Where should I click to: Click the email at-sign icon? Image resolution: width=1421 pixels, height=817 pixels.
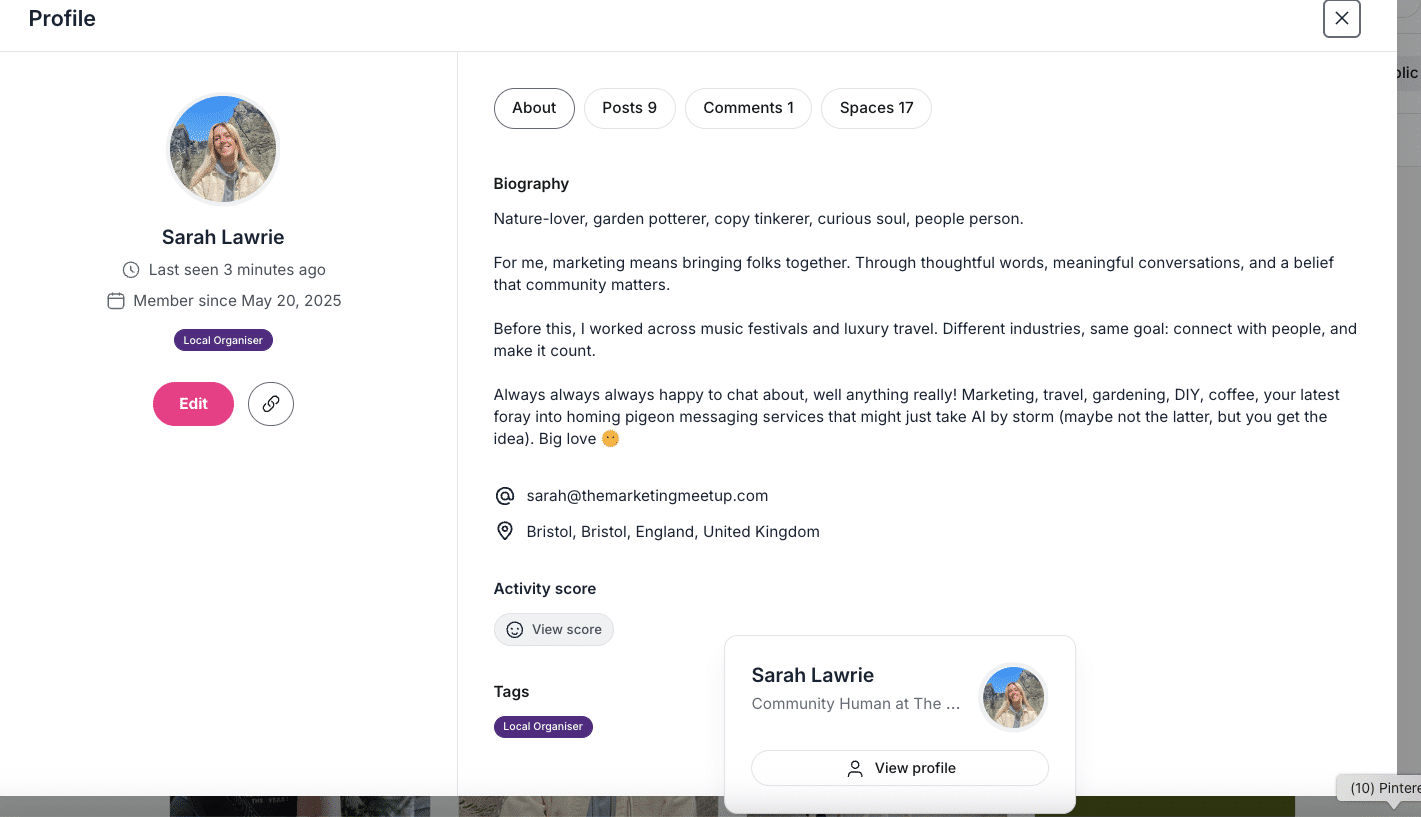(x=505, y=496)
